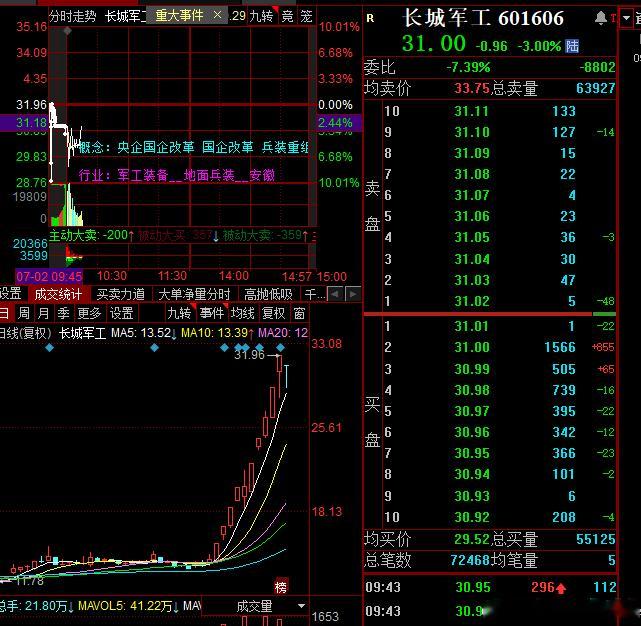
Task: Click the 笼 button in intraday header
Action: pyautogui.click(x=306, y=16)
